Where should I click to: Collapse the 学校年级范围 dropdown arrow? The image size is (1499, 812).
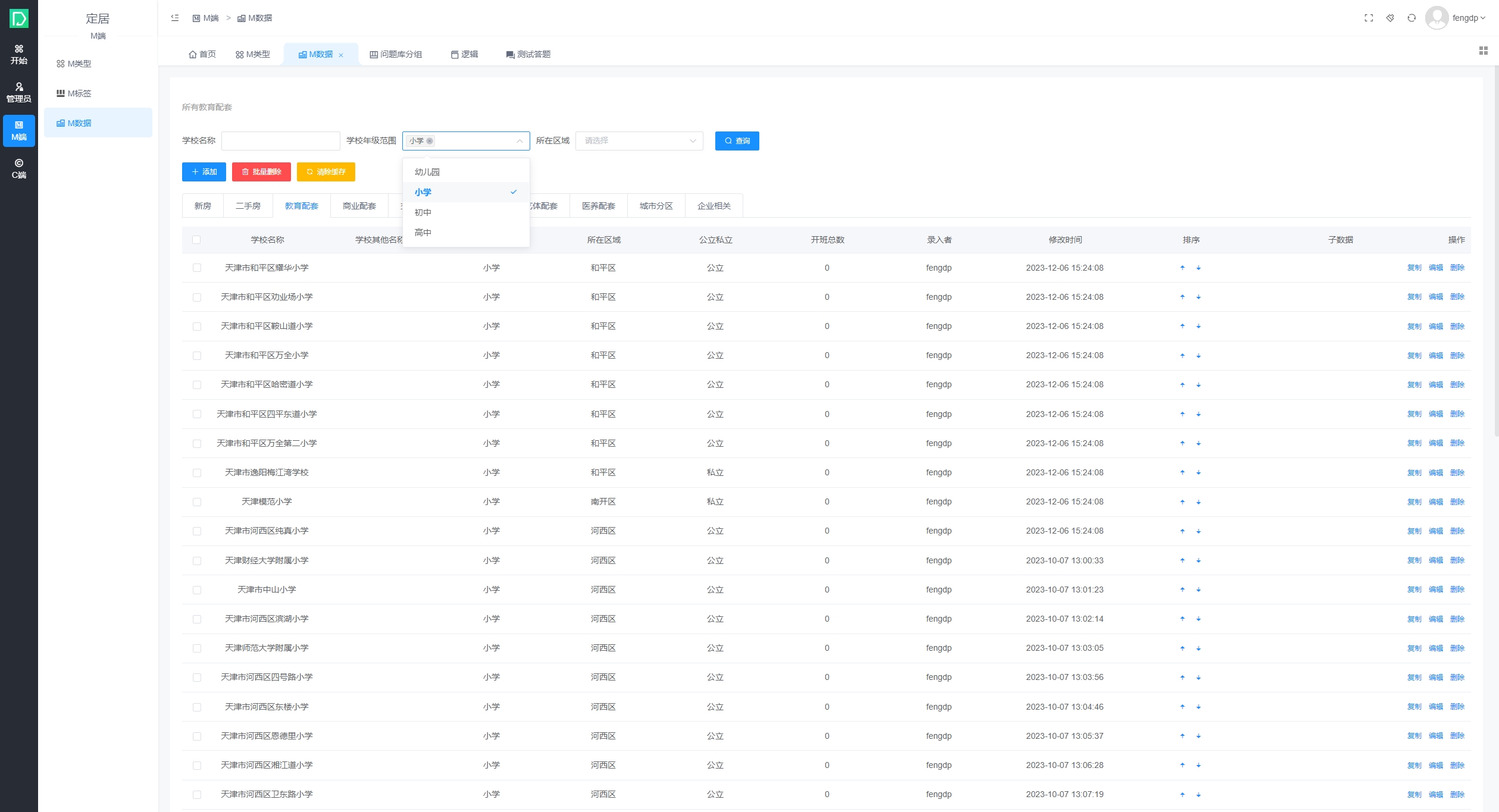[x=520, y=141]
